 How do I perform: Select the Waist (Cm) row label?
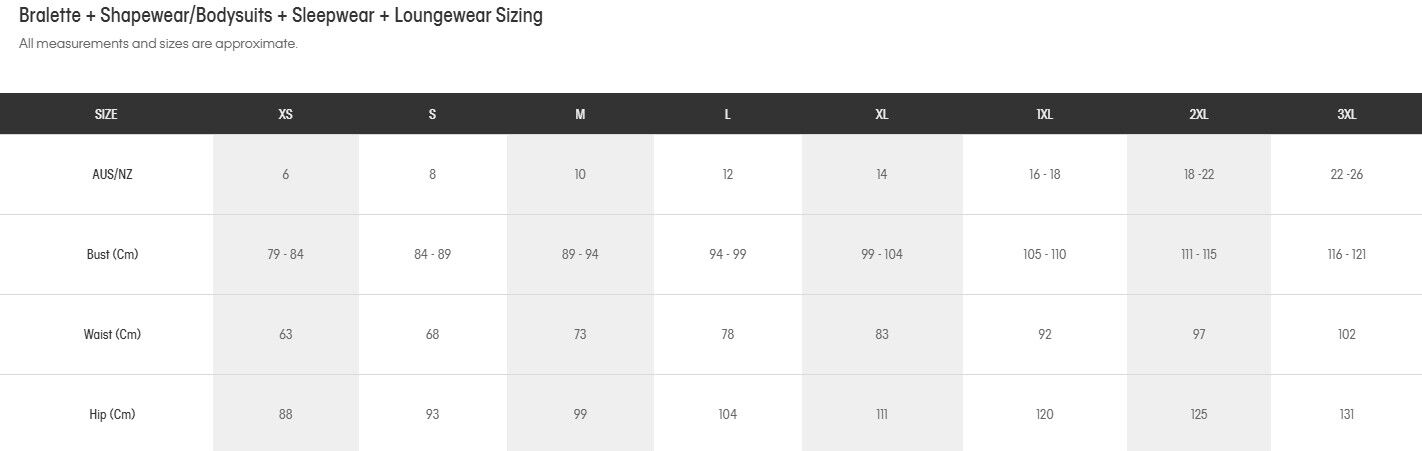[112, 334]
